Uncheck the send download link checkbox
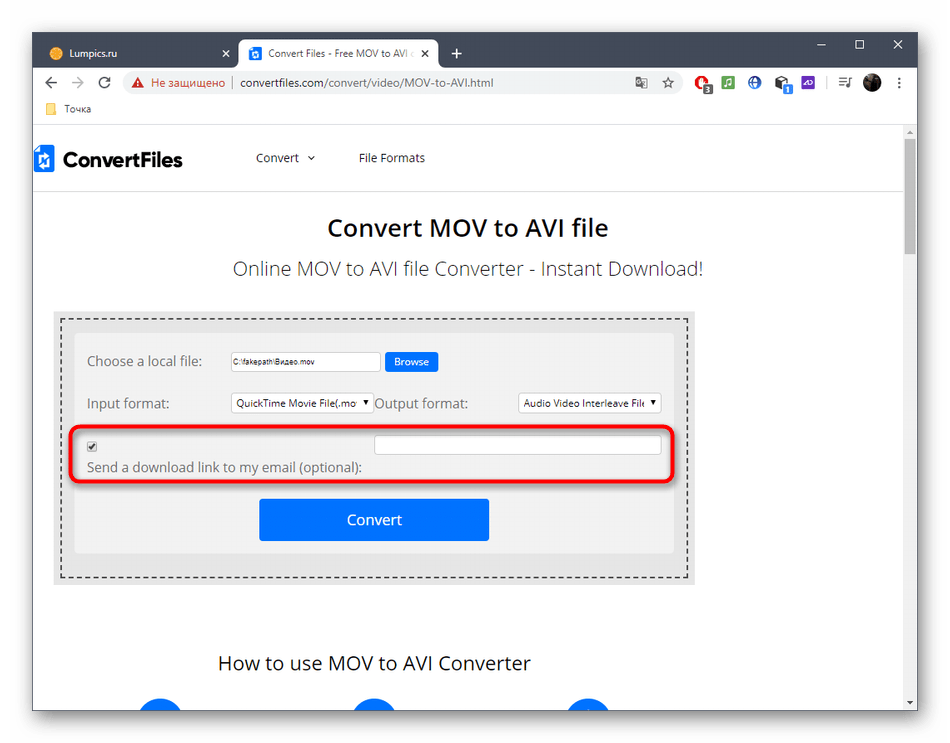Screen dimensions: 950x743 pyautogui.click(x=92, y=447)
